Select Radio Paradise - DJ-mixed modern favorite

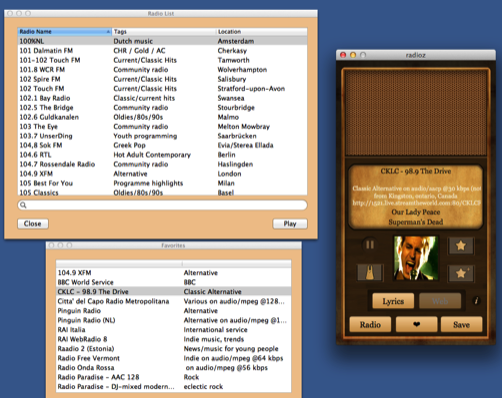pyautogui.click(x=173, y=387)
